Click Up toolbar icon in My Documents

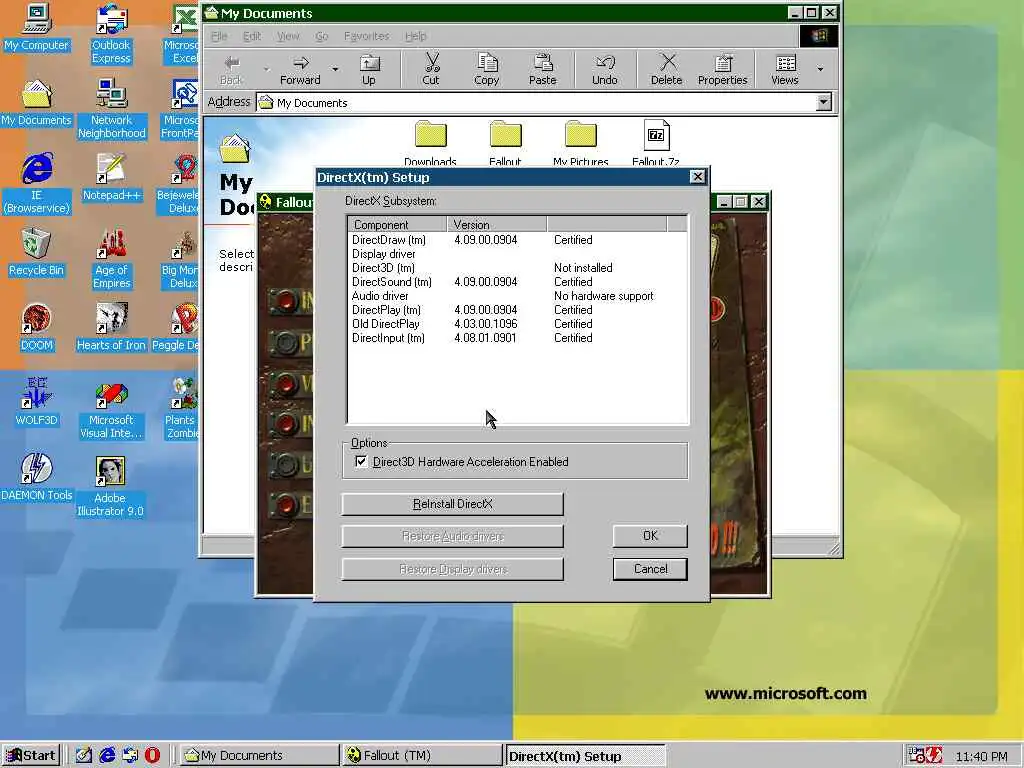[x=369, y=70]
